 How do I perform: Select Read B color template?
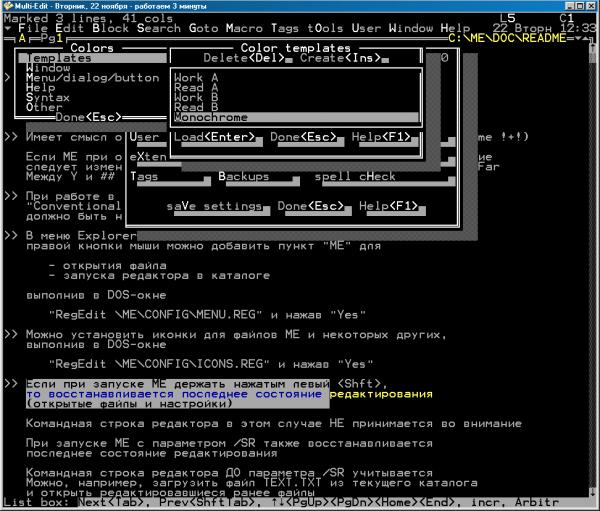point(196,107)
